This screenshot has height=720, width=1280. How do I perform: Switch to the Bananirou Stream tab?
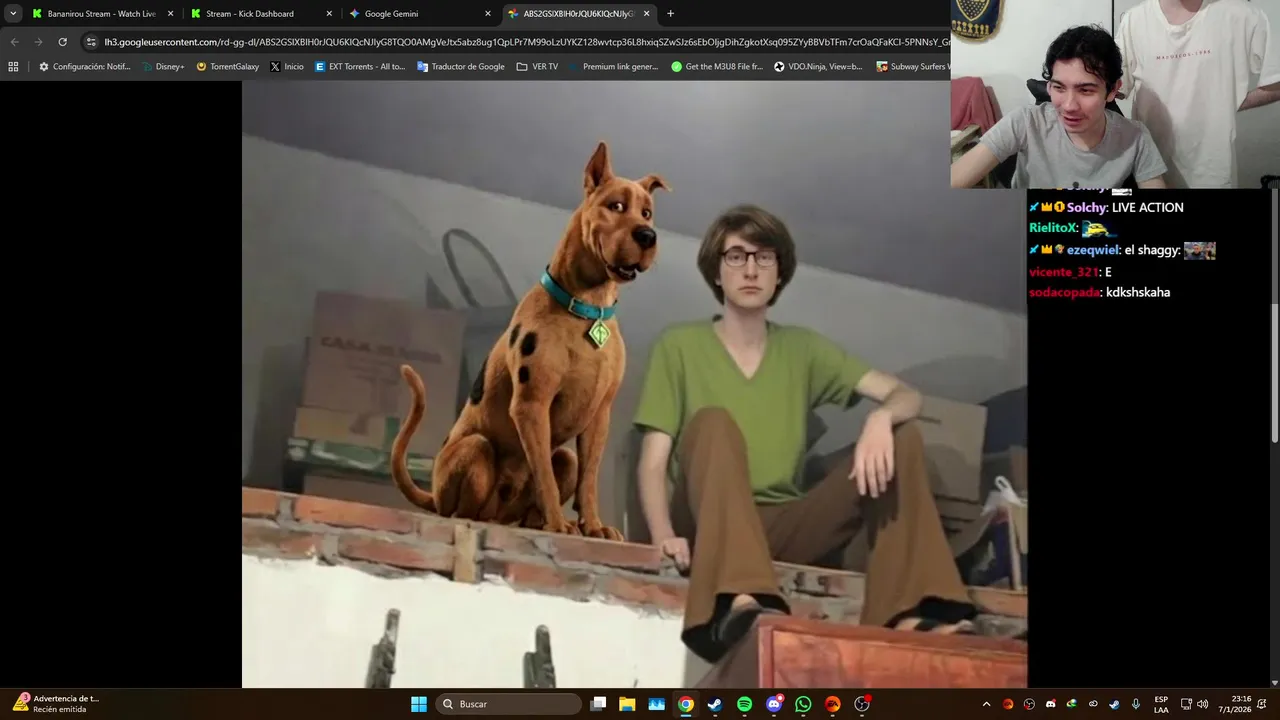102,14
